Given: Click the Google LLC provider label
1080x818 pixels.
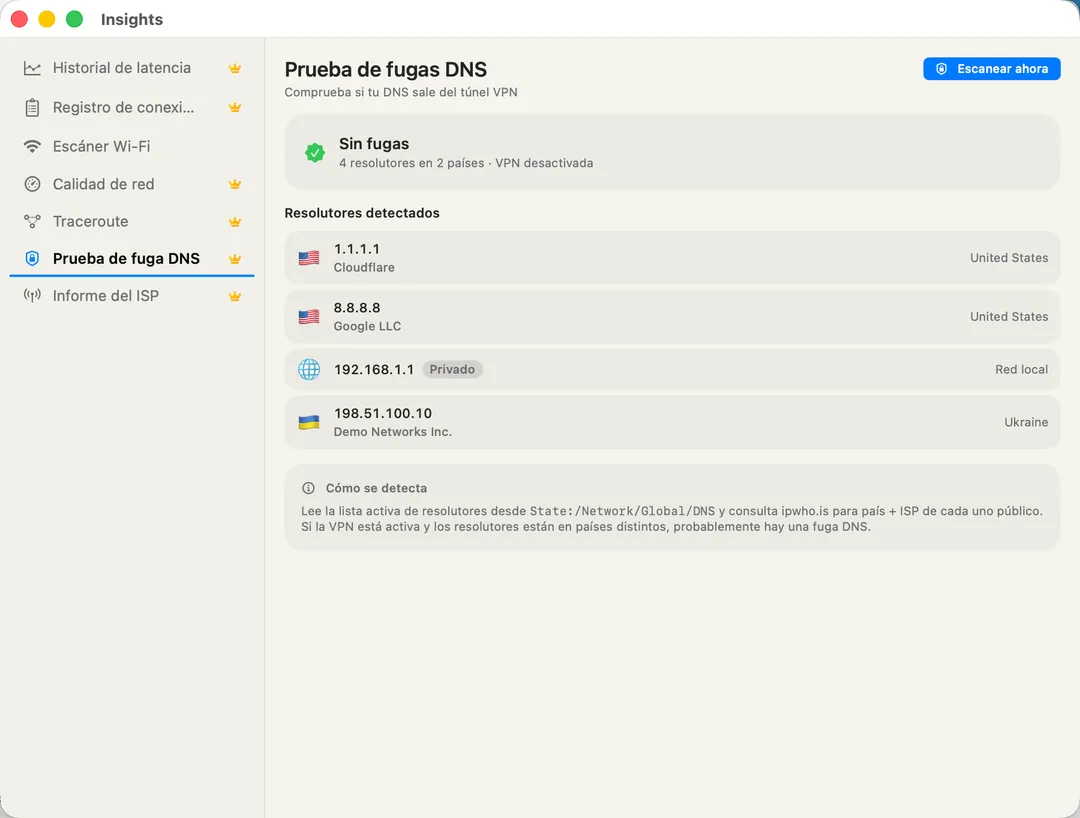Looking at the screenshot, I should (x=367, y=326).
